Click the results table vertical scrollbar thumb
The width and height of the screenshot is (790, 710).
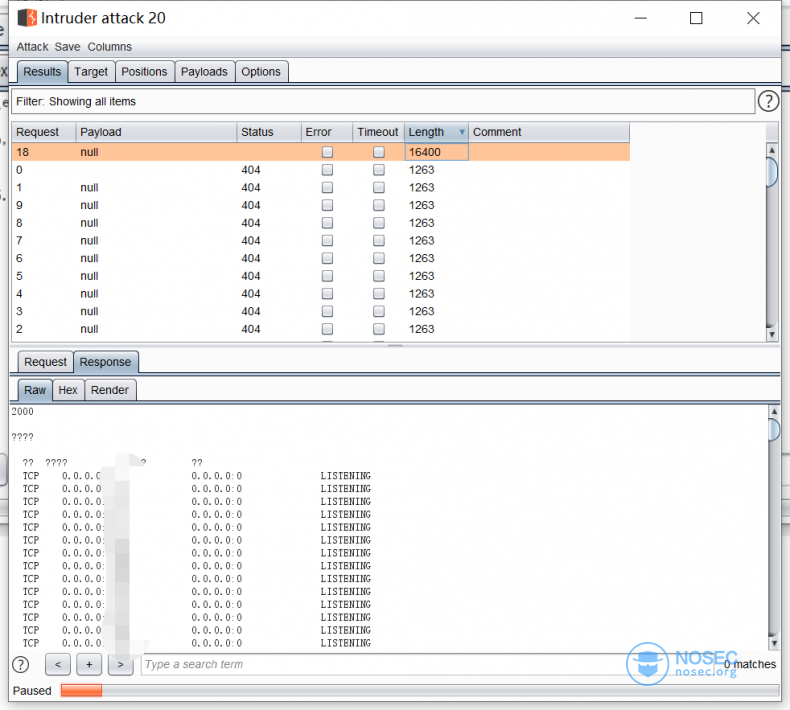coord(771,172)
